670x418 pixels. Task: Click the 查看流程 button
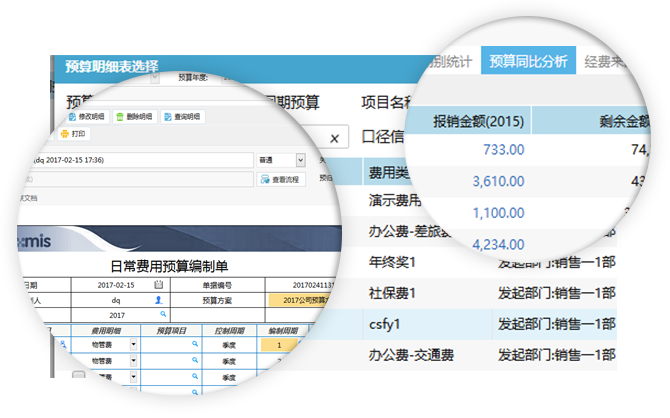pos(281,180)
